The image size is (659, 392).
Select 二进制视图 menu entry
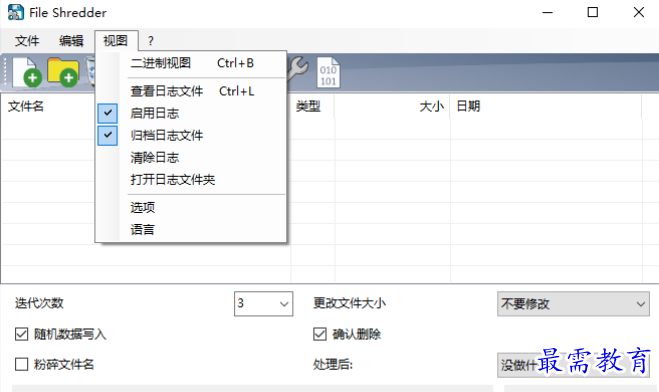[x=191, y=63]
